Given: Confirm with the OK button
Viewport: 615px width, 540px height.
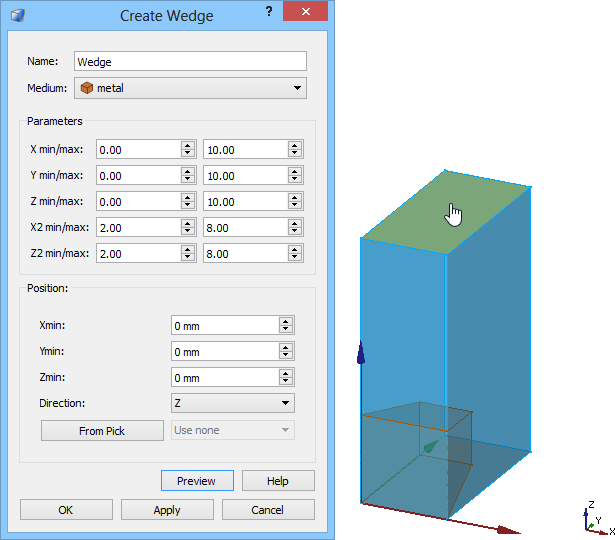Looking at the screenshot, I should [66, 509].
